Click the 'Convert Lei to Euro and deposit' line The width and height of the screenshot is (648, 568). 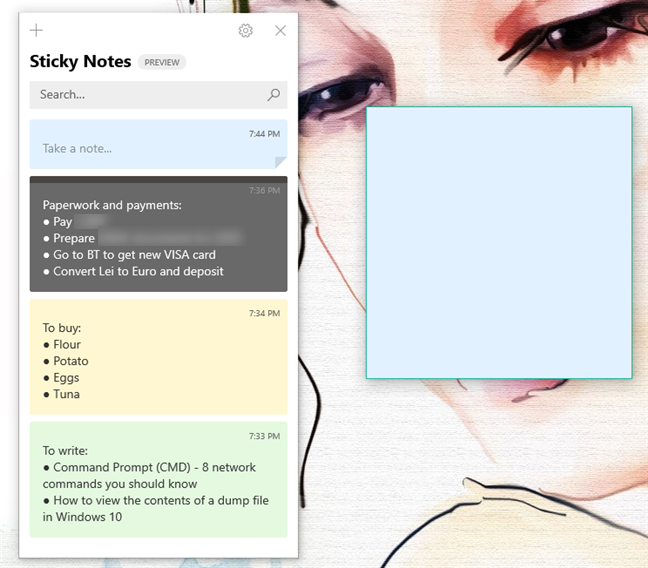coord(138,271)
